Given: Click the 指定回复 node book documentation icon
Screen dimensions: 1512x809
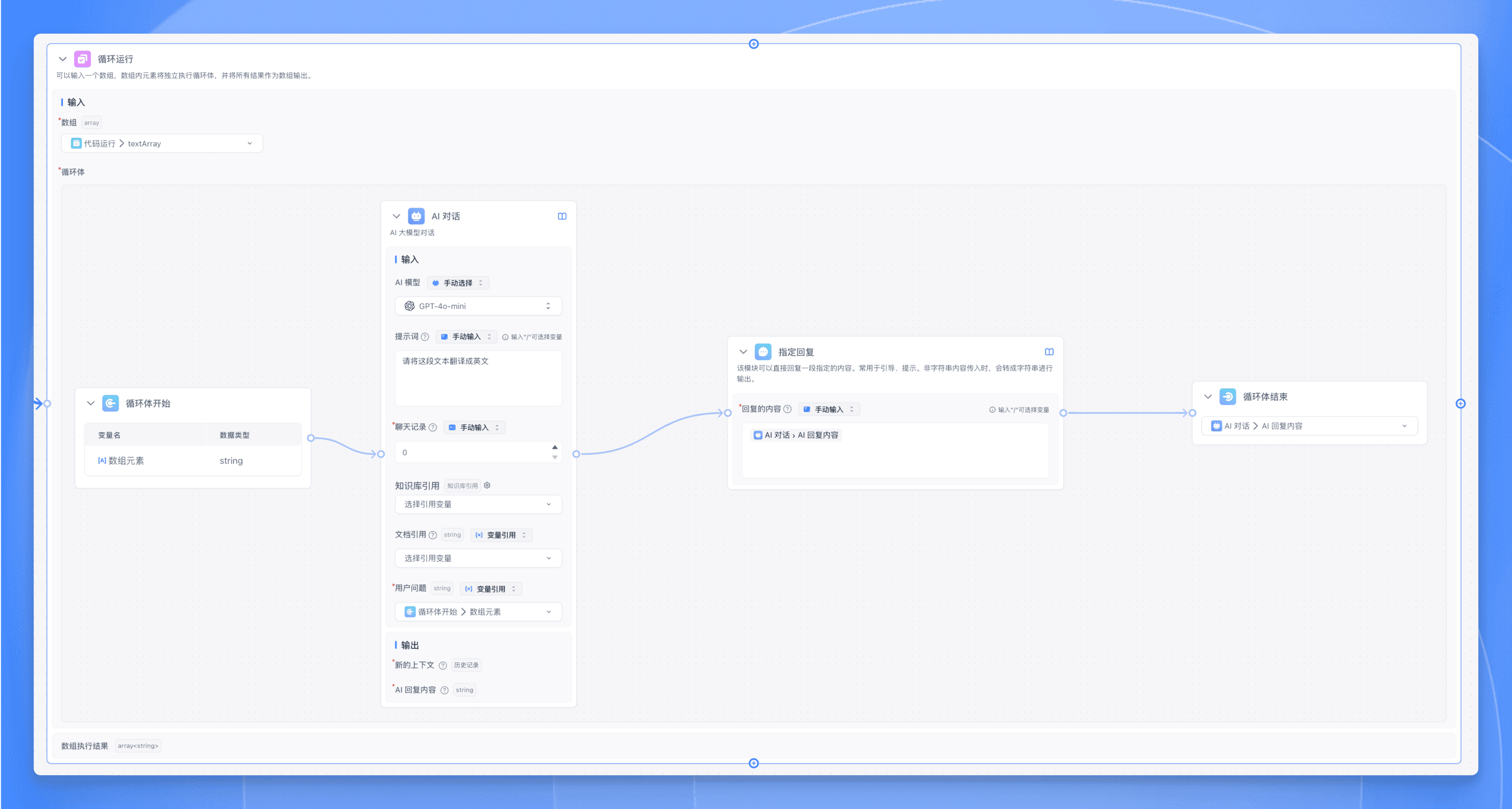Looking at the screenshot, I should (1049, 352).
